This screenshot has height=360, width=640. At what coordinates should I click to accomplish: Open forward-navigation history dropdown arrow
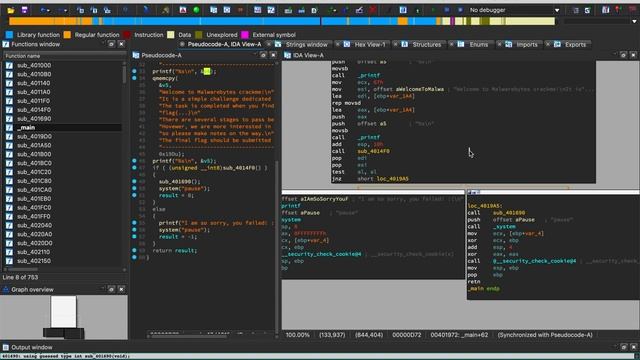(x=67, y=11)
